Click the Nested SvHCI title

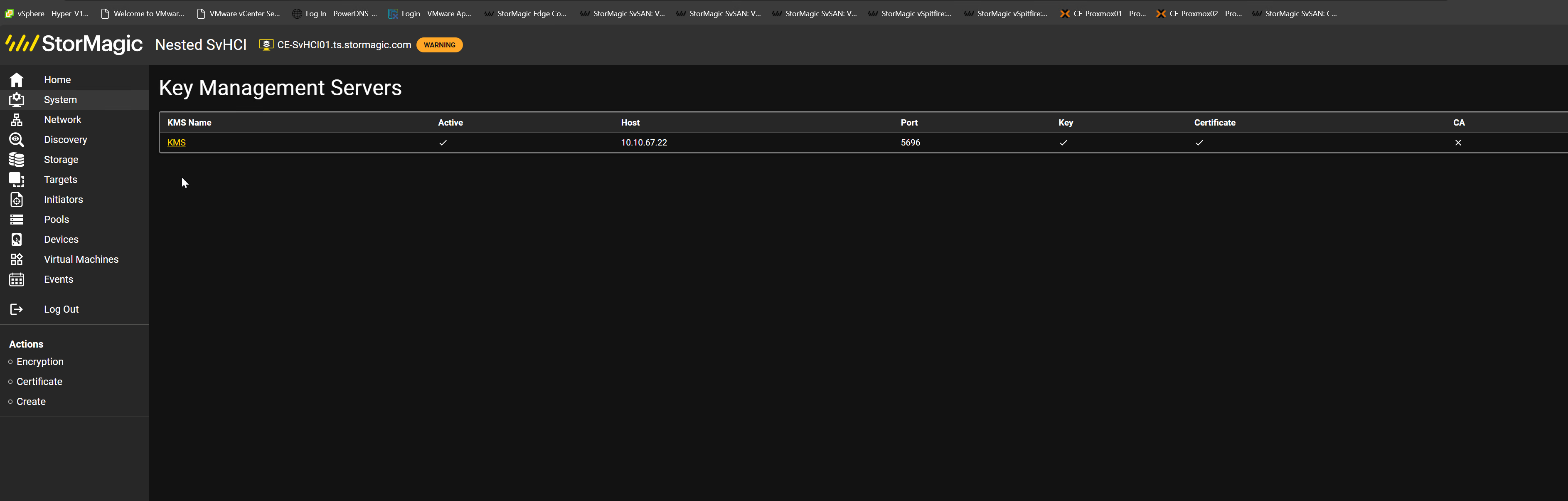click(x=201, y=44)
